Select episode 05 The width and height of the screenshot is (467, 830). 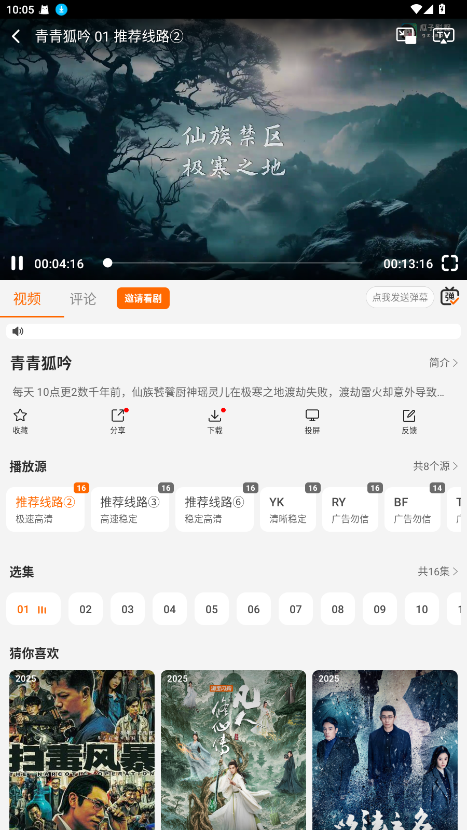(x=211, y=609)
